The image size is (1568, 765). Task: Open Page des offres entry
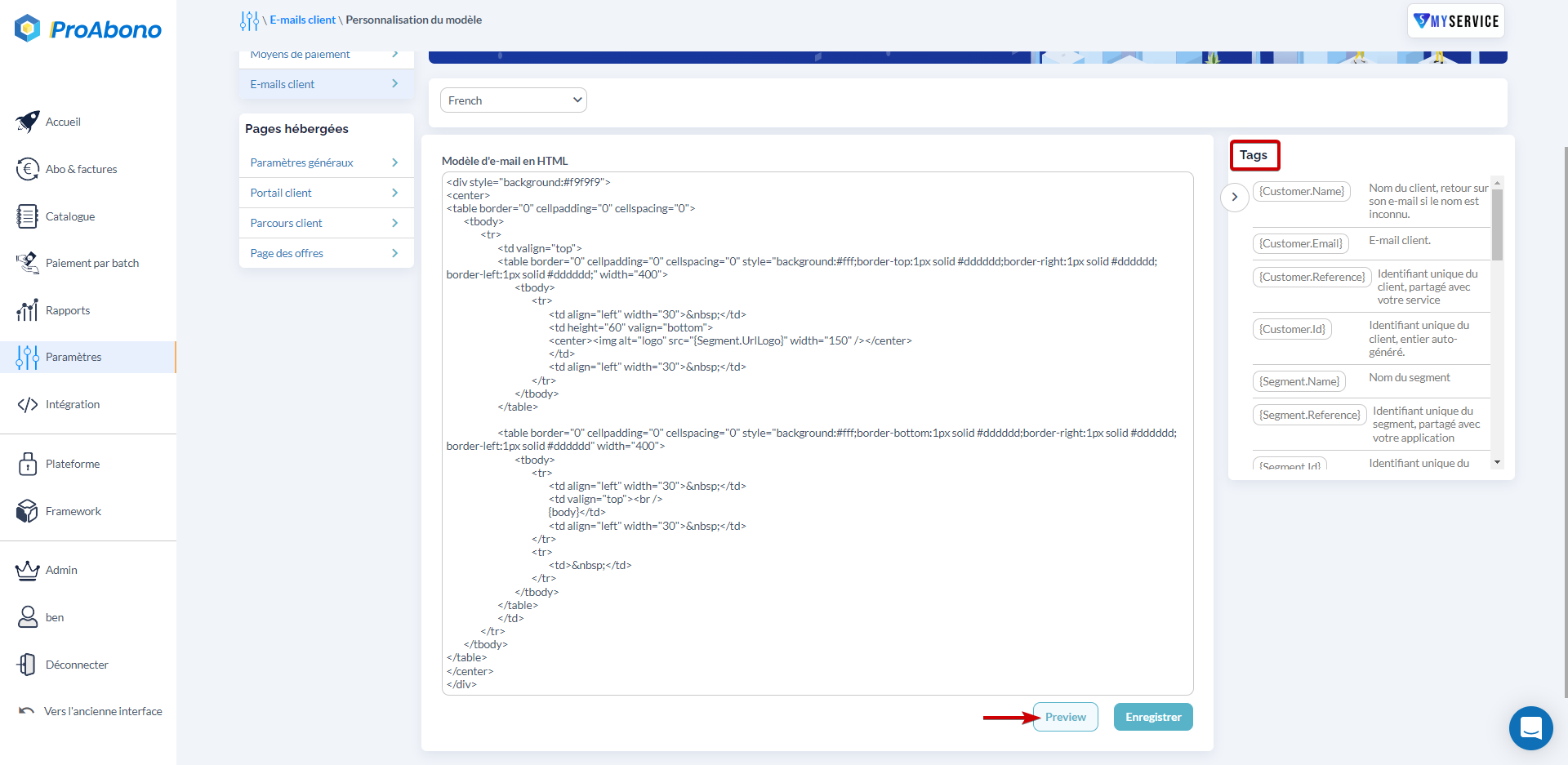click(x=287, y=253)
